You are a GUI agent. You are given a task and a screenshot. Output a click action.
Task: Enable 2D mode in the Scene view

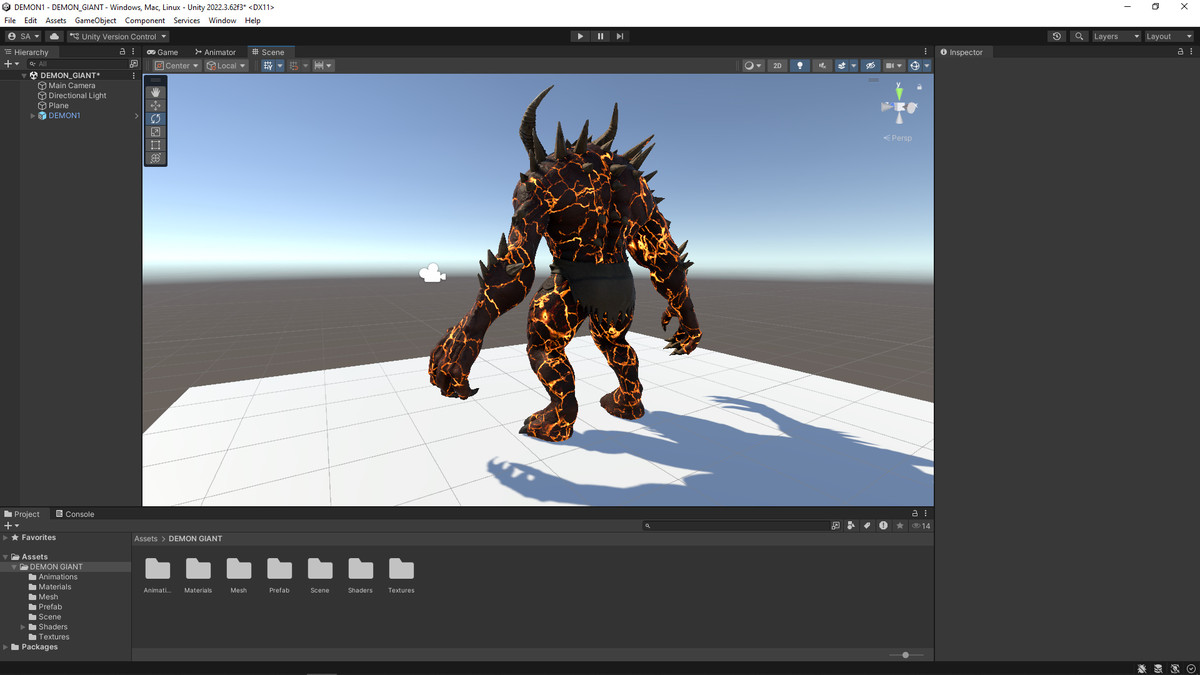tap(777, 65)
